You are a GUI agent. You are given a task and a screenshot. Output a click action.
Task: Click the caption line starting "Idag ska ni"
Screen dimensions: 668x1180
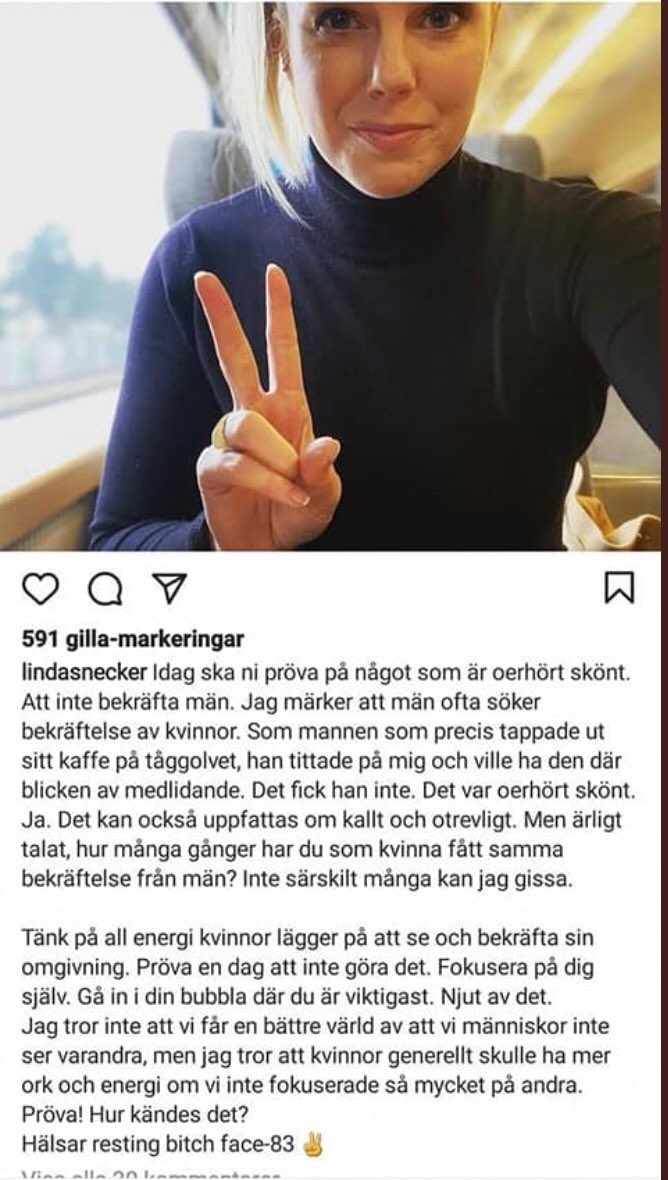point(324,670)
